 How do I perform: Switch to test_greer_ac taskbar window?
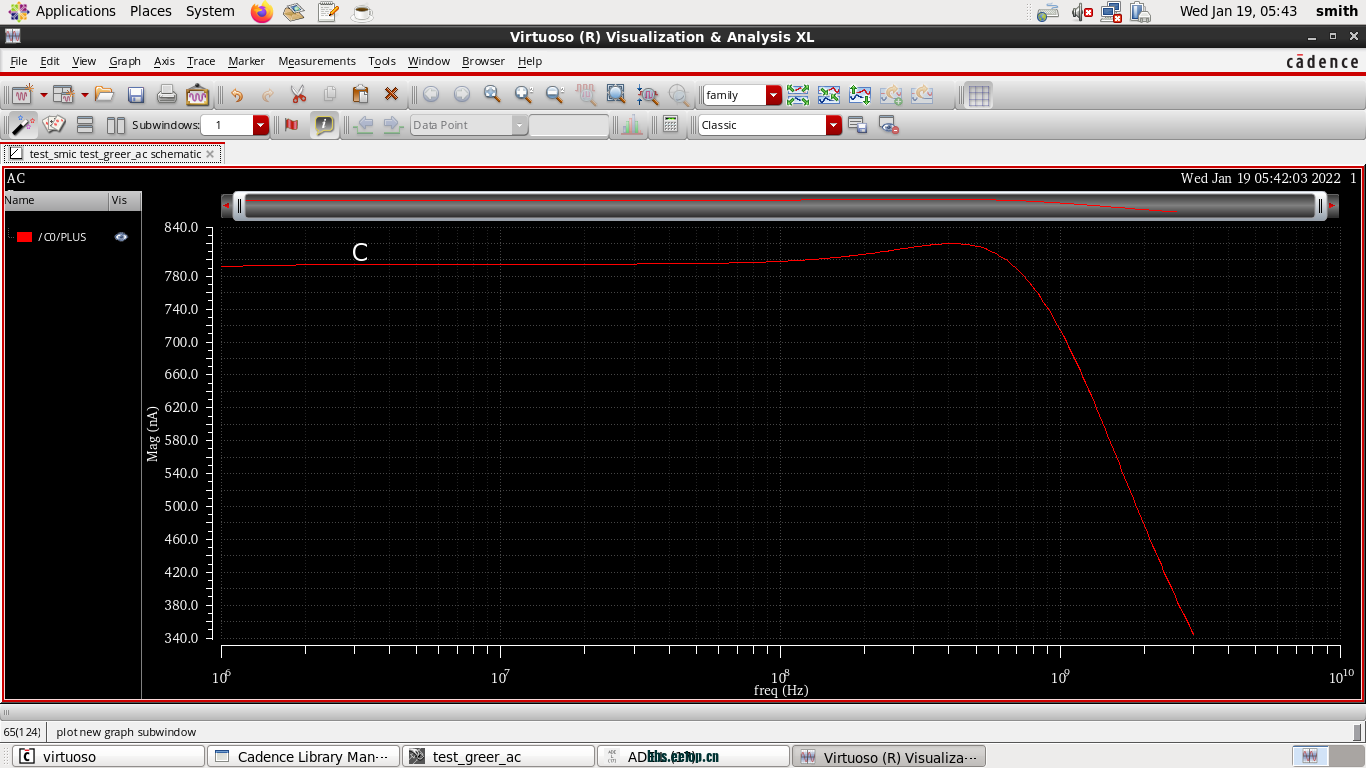coord(498,757)
